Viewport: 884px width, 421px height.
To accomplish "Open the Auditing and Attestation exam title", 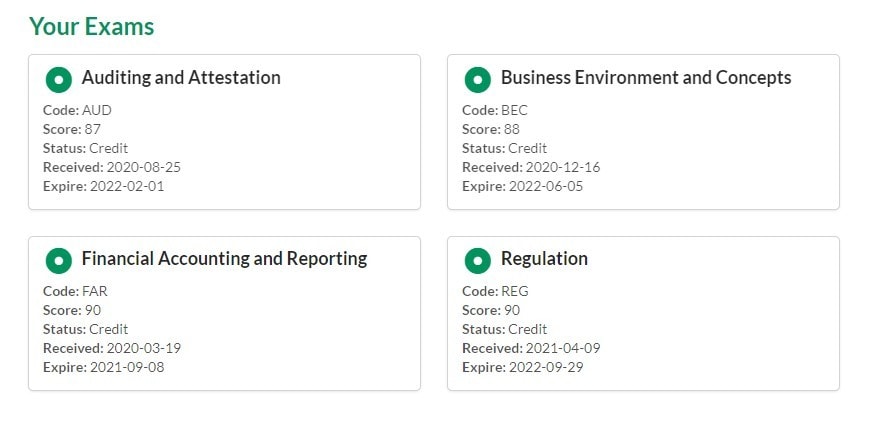I will click(x=181, y=77).
